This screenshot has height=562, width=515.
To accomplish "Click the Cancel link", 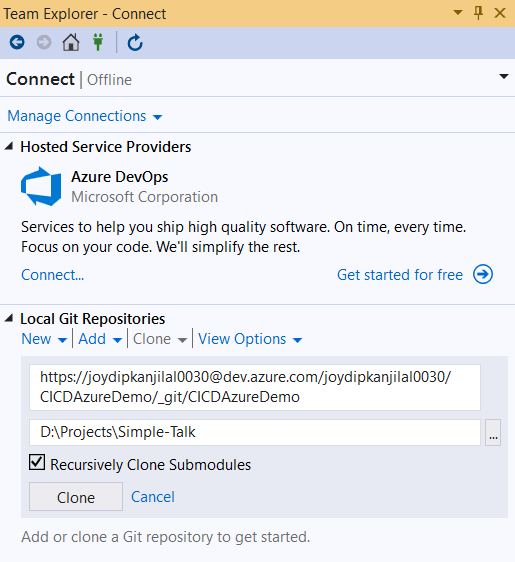I will (x=153, y=497).
